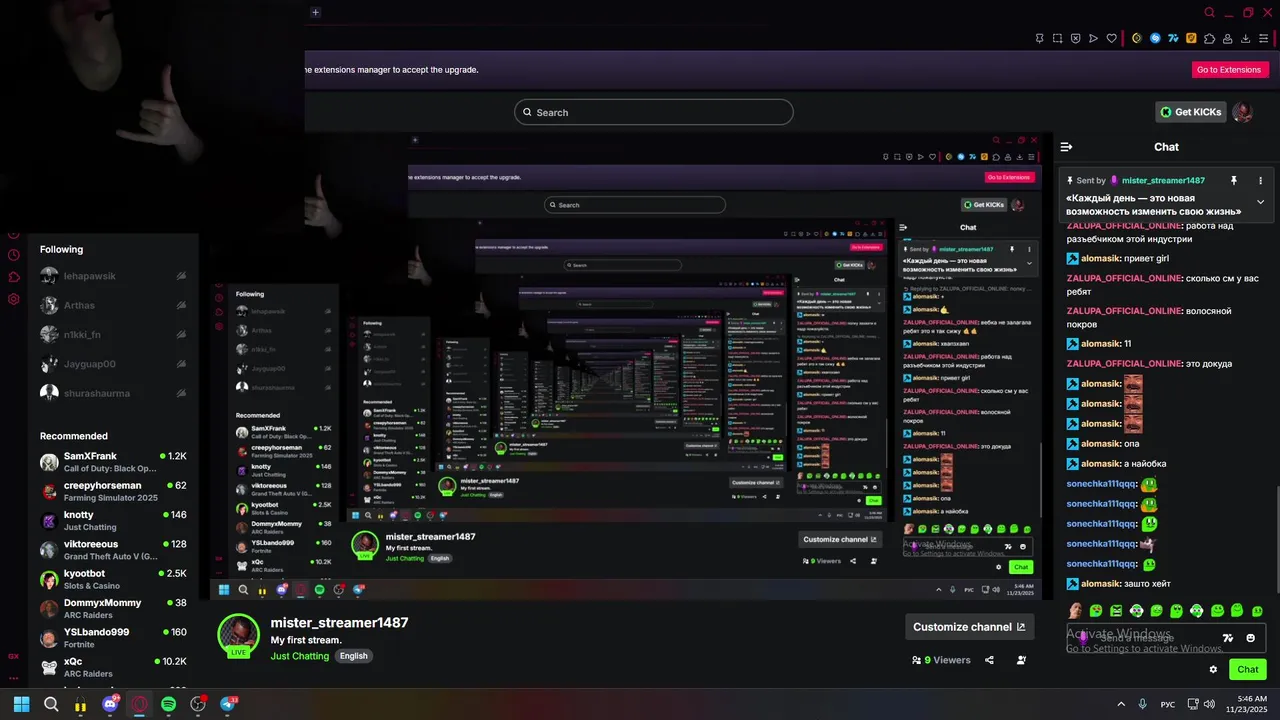
Task: Open 7TV emotes in message box
Action: coord(1228,638)
